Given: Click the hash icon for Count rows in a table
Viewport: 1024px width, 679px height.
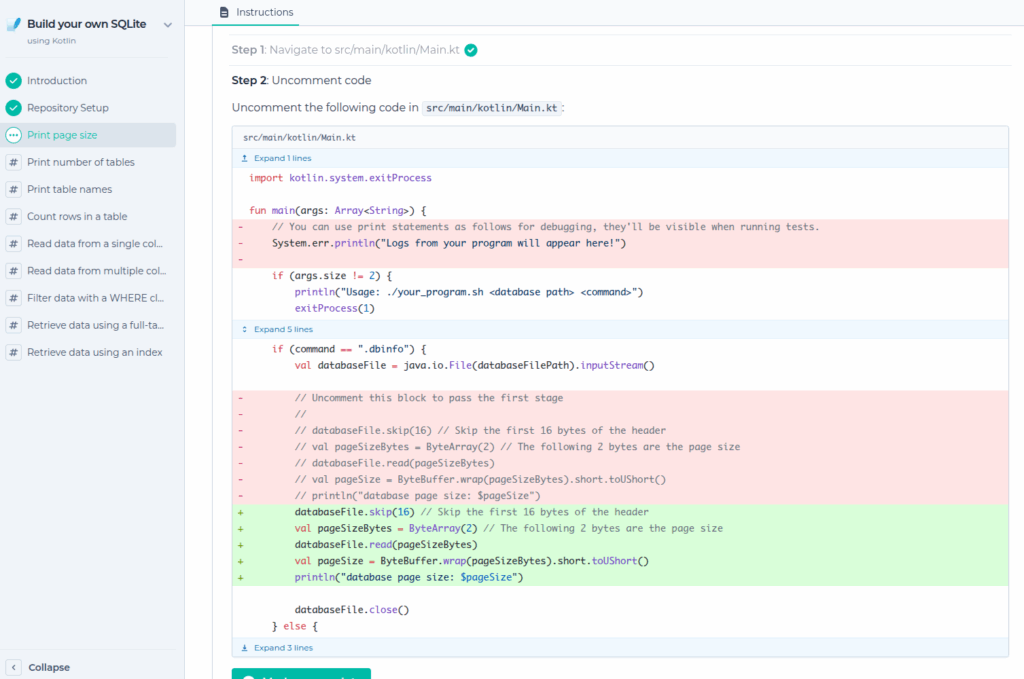Looking at the screenshot, I should [x=14, y=217].
